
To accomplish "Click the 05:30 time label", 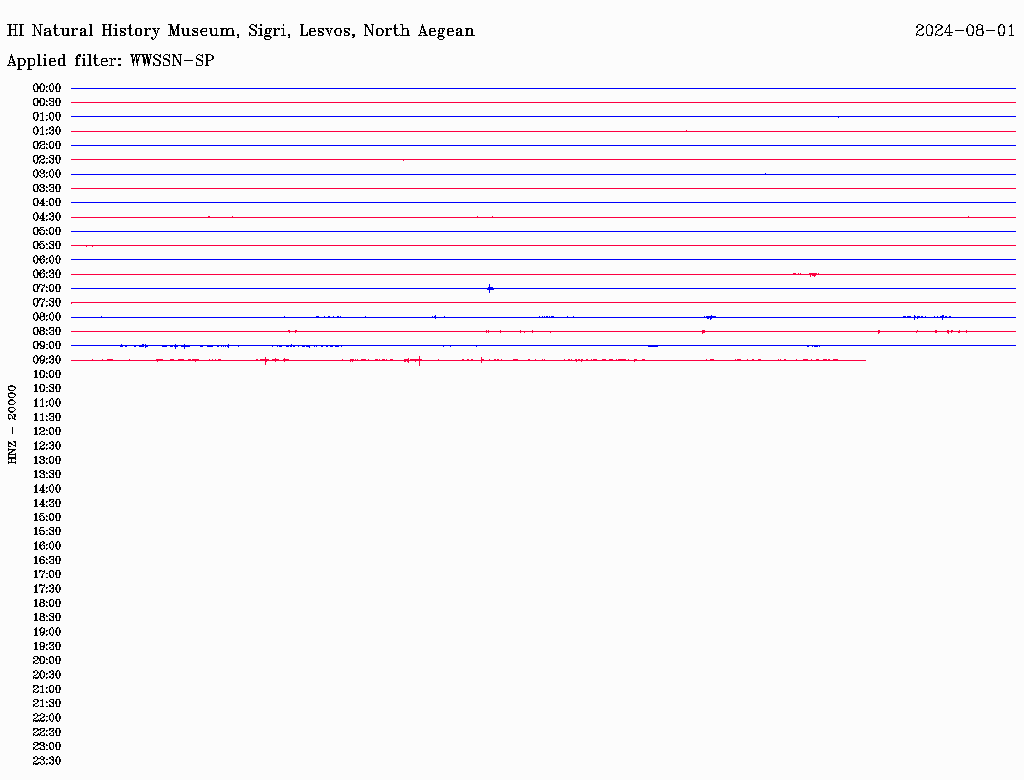I will coord(47,245).
